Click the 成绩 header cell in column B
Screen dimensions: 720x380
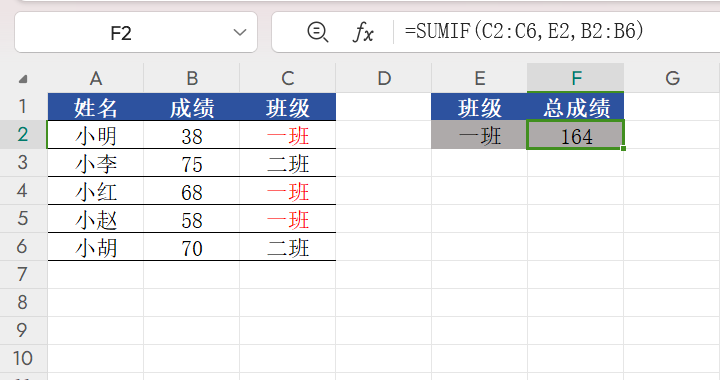click(x=191, y=107)
